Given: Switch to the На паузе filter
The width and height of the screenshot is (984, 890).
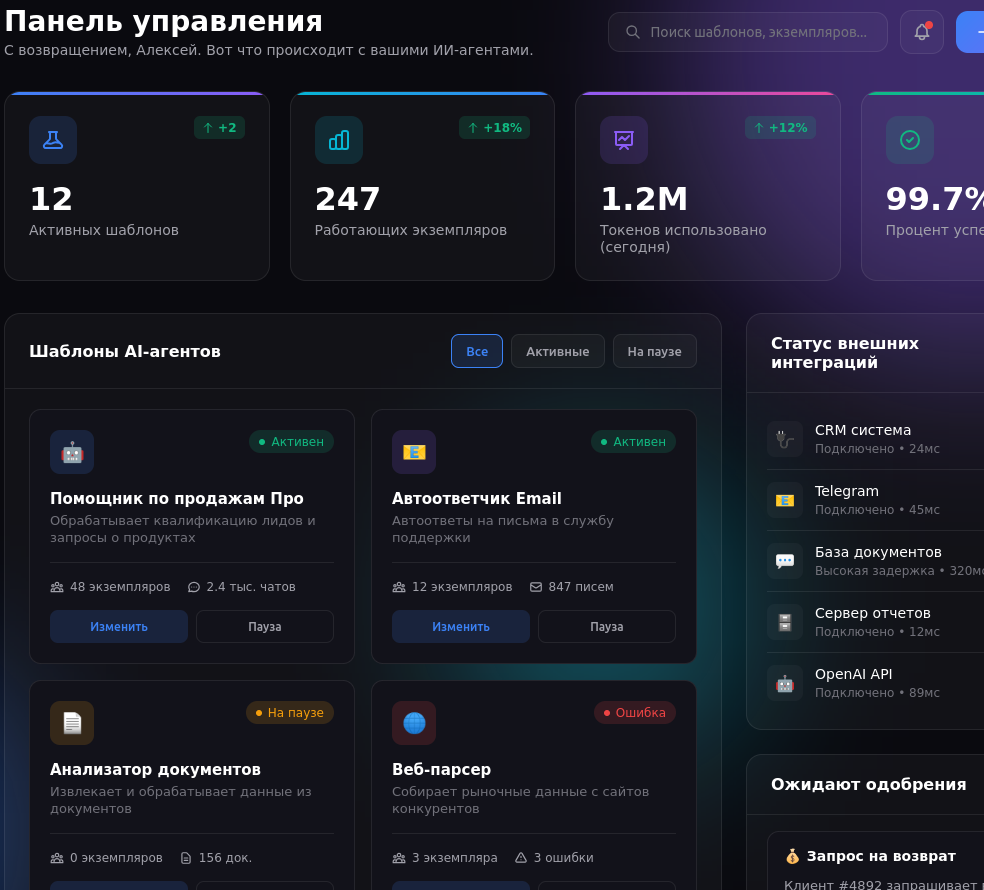Looking at the screenshot, I should (654, 350).
